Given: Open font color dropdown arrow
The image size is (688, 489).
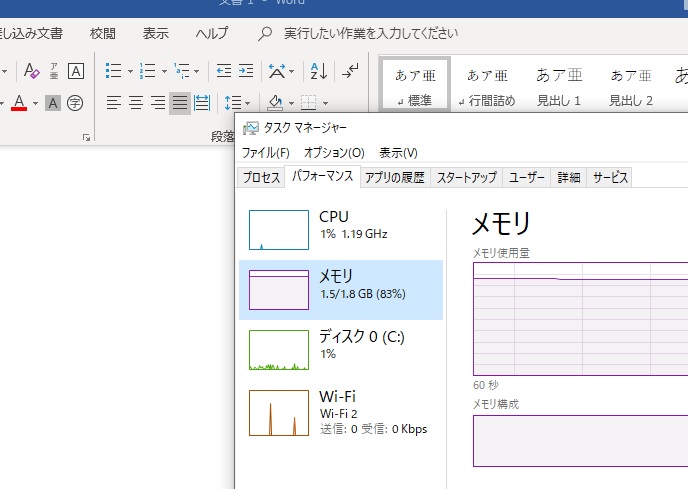Looking at the screenshot, I should tap(36, 104).
